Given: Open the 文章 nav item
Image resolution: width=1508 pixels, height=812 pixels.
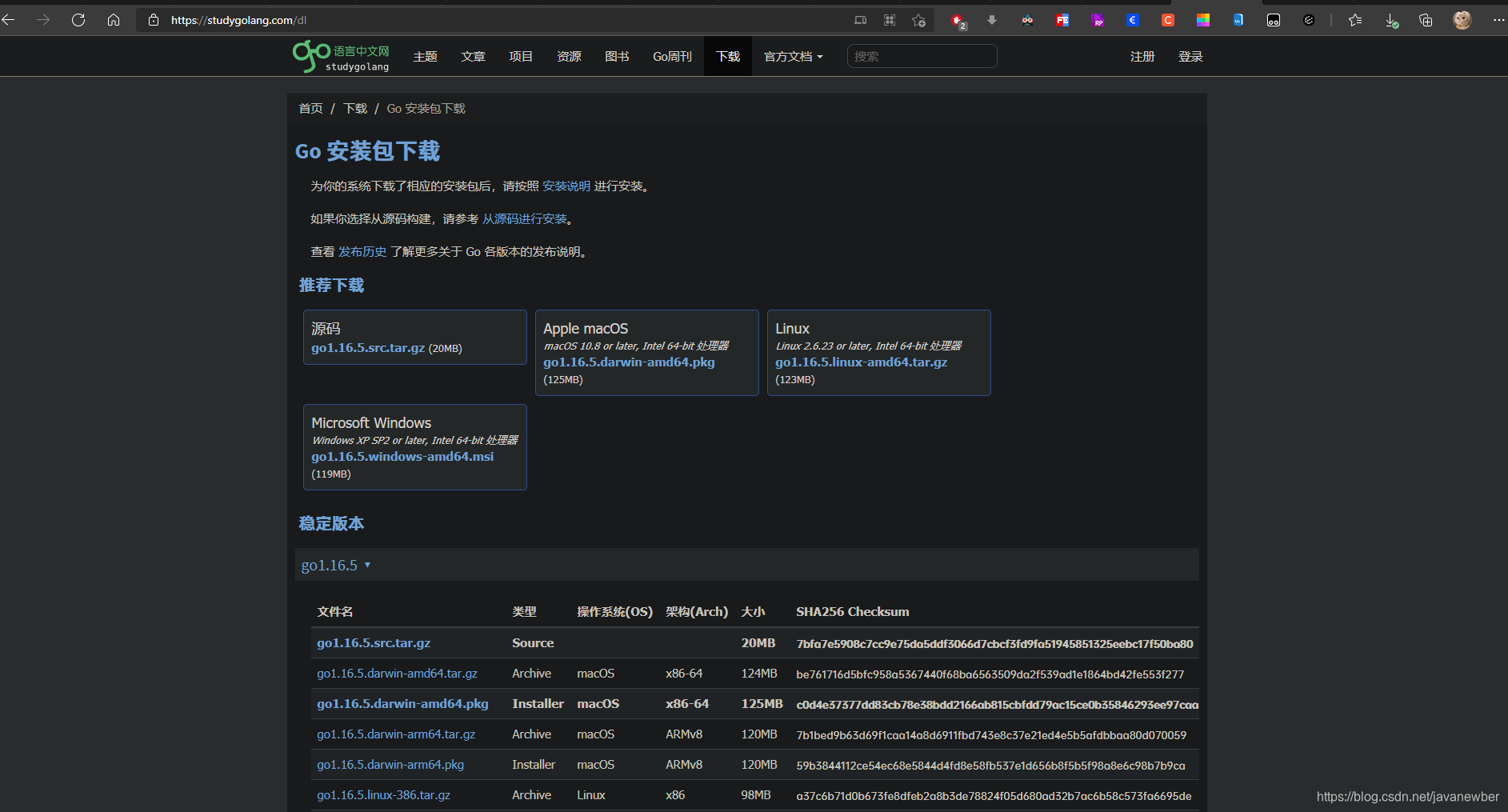Looking at the screenshot, I should pyautogui.click(x=473, y=57).
